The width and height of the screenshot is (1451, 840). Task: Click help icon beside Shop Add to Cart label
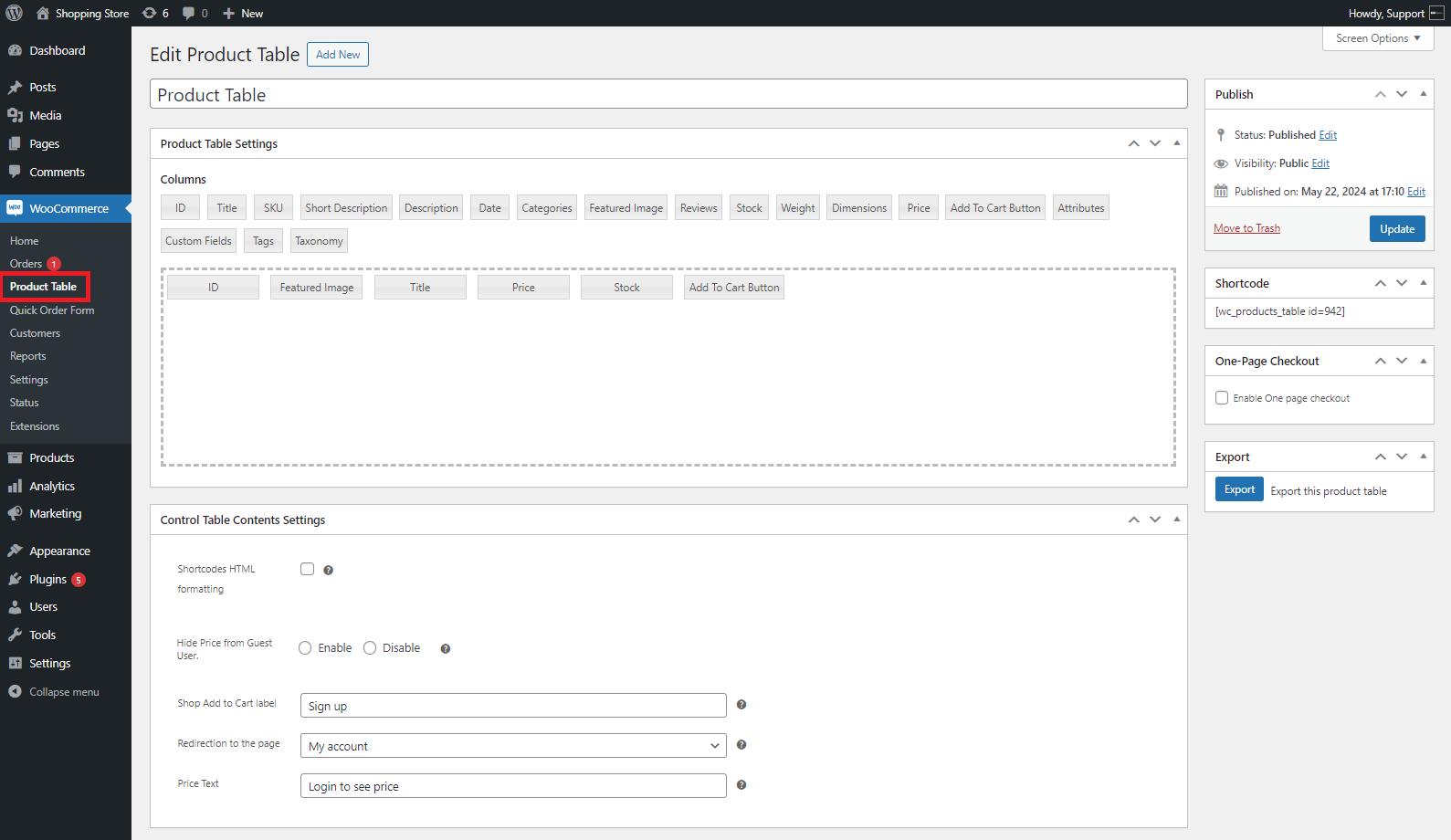tap(741, 705)
